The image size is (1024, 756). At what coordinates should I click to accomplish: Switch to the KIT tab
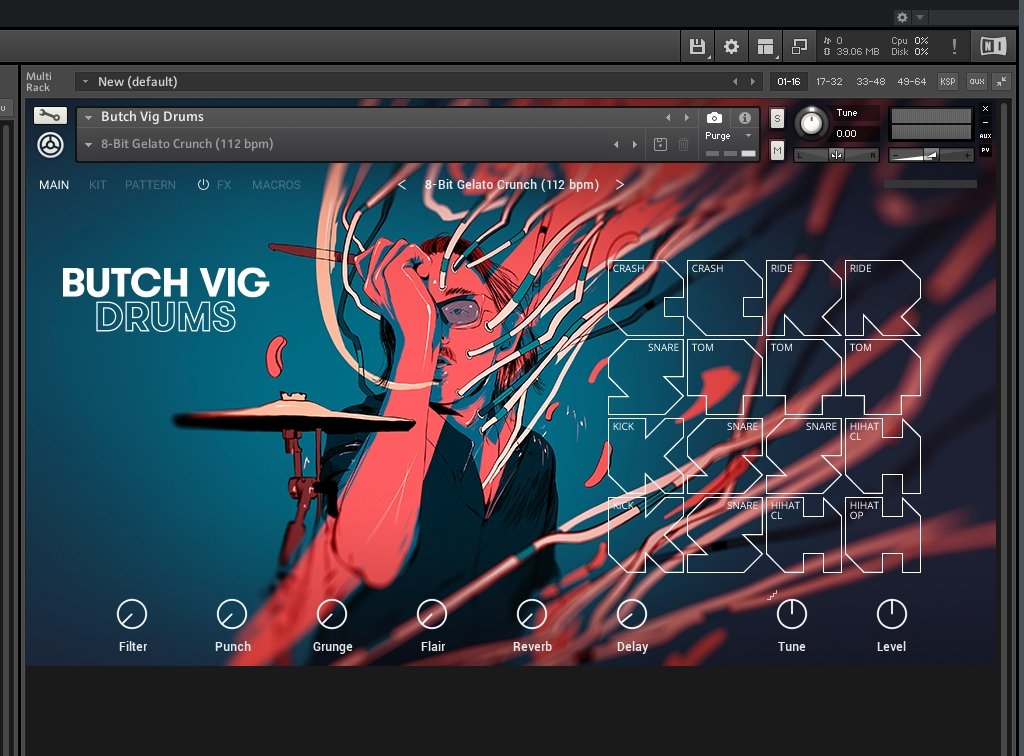(x=98, y=185)
